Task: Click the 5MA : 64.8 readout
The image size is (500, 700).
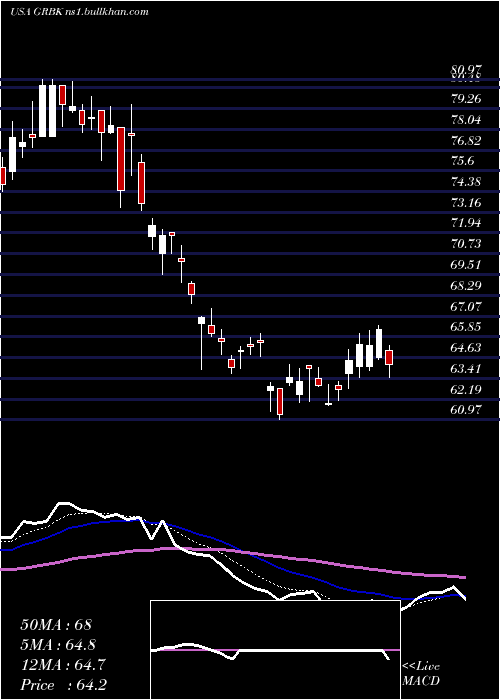Action: click(58, 645)
